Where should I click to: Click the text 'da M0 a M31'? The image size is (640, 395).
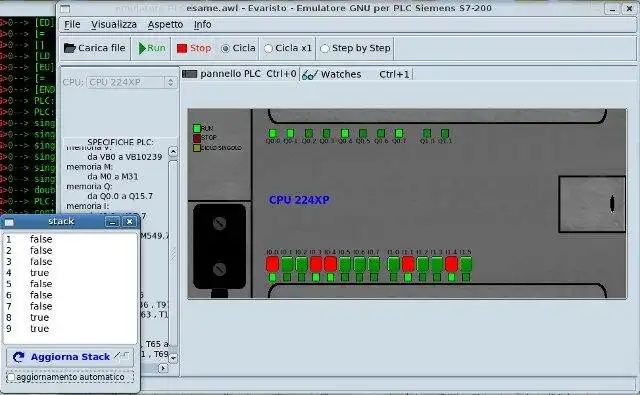(x=113, y=177)
